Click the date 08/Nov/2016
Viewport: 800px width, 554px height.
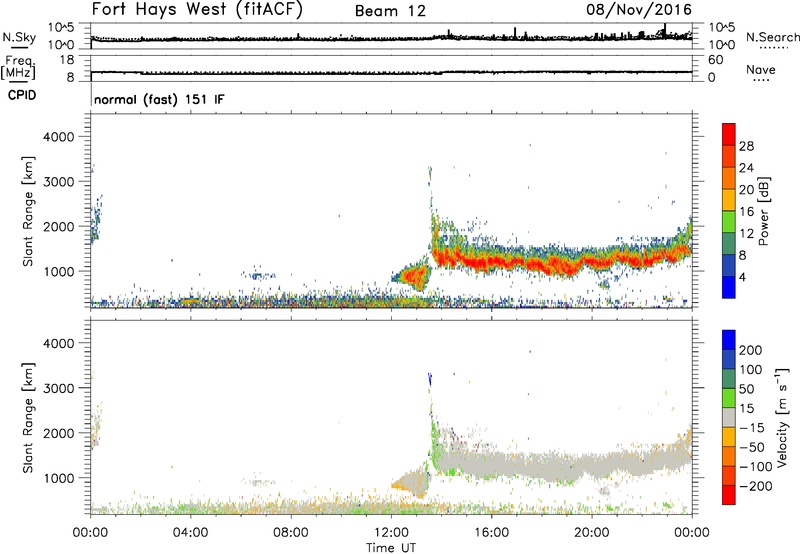pyautogui.click(x=639, y=10)
